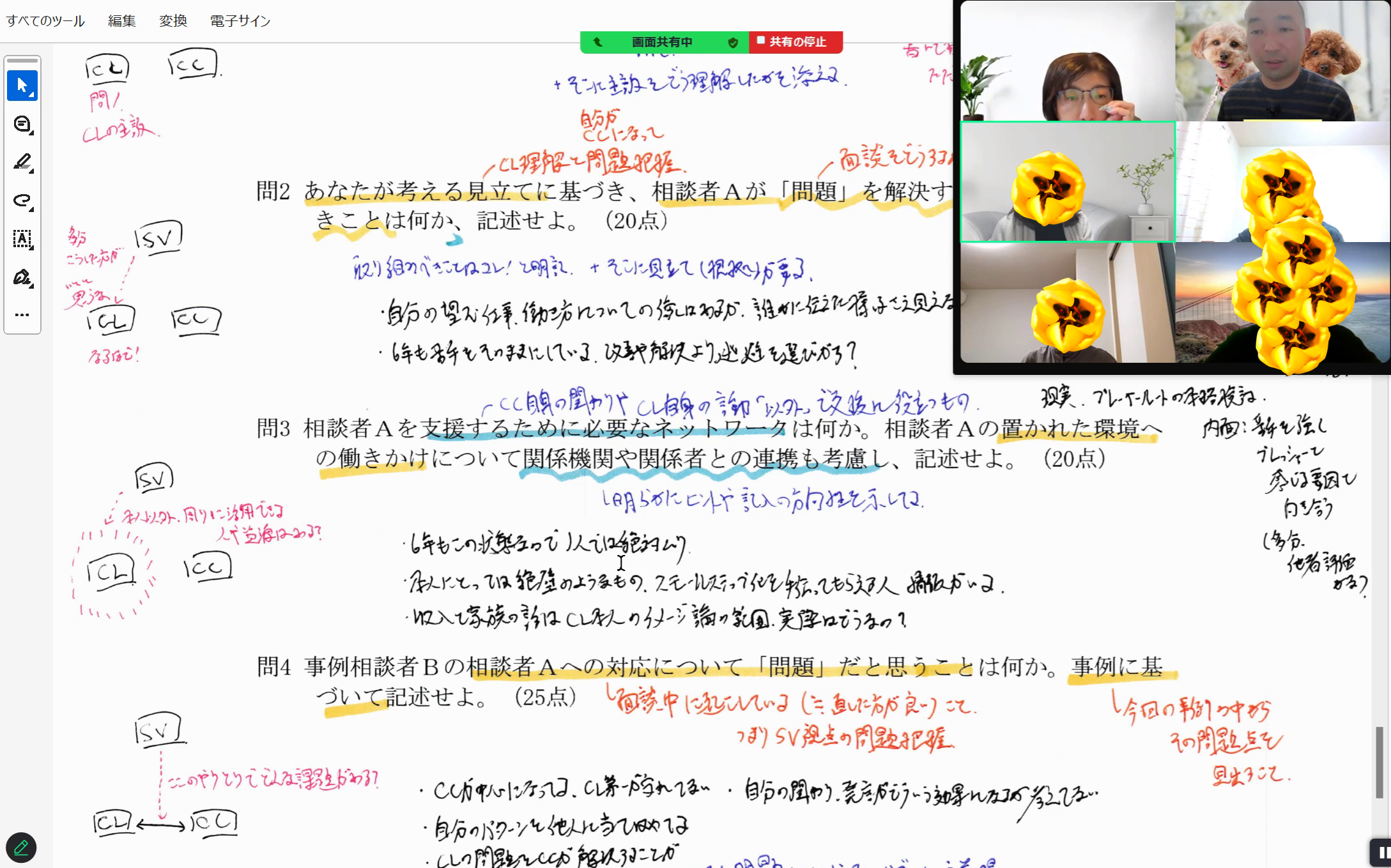Open the 電子サイン menu
Image resolution: width=1391 pixels, height=868 pixels.
[x=240, y=21]
